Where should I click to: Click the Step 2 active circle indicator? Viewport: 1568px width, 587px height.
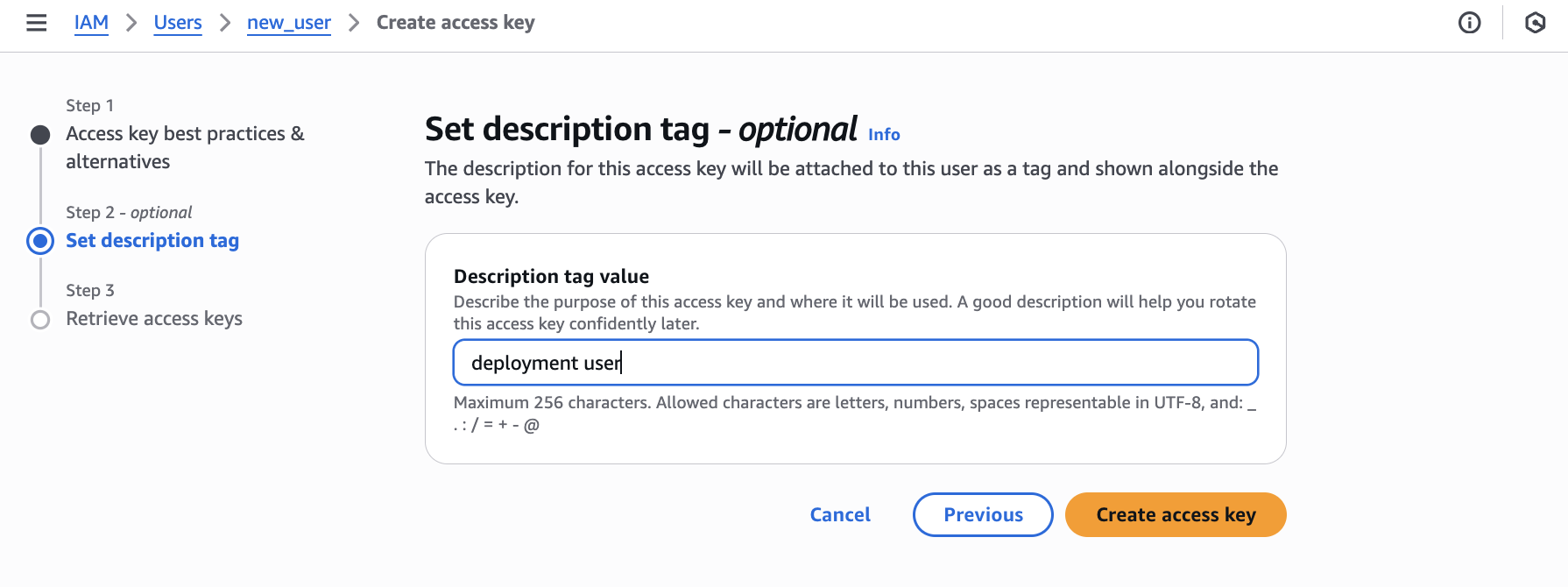tap(40, 241)
